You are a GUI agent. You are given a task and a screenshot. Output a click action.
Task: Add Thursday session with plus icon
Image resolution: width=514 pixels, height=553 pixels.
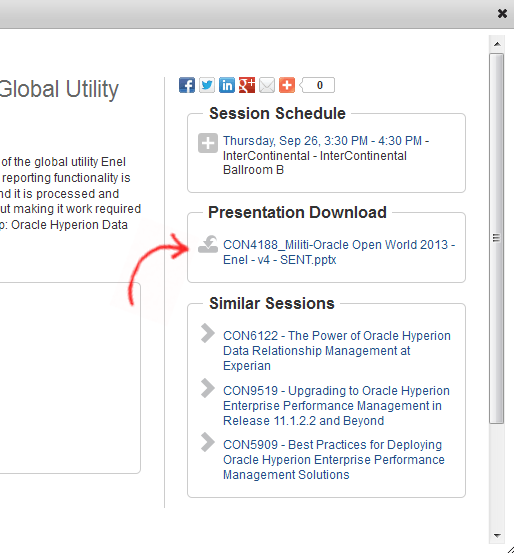[208, 143]
